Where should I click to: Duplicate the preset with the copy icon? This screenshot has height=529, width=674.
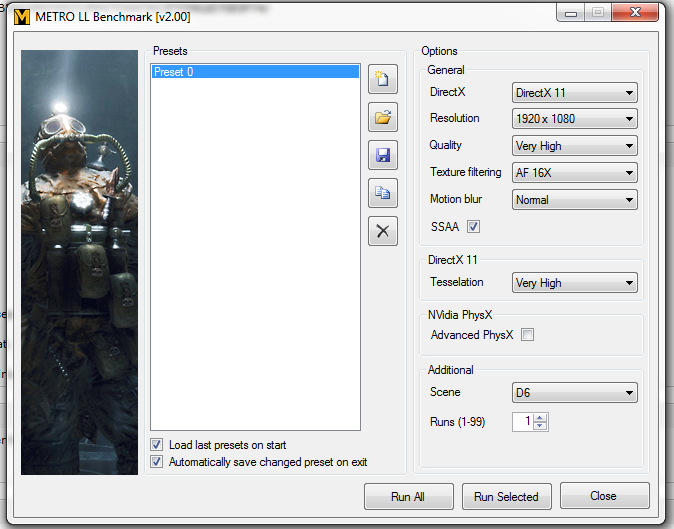coord(383,193)
